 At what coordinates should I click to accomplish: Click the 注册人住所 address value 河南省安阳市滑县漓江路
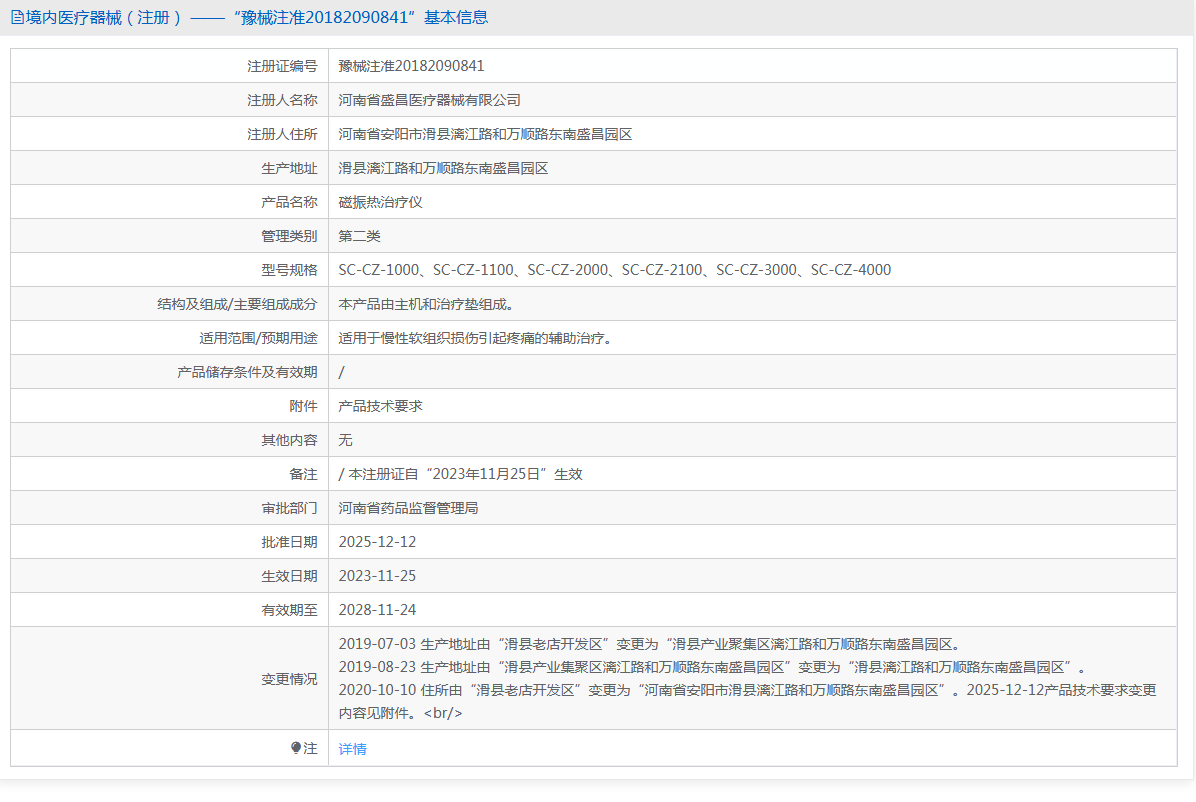click(x=485, y=134)
